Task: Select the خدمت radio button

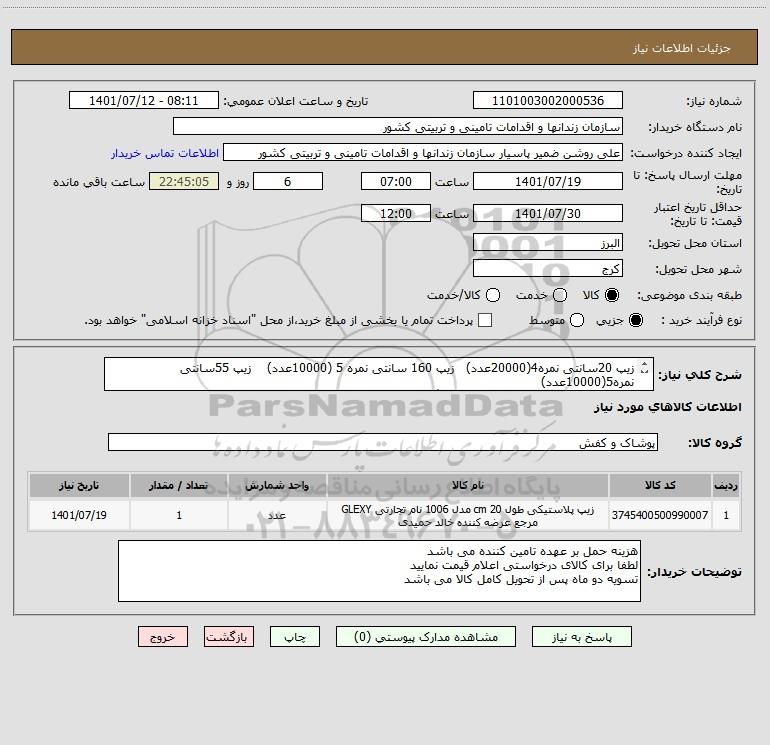Action: pos(560,295)
